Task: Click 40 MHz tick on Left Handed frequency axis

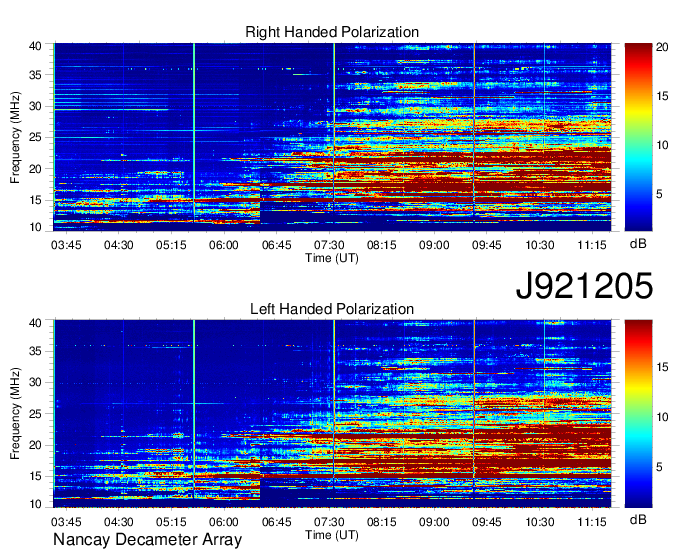Action: (35, 323)
